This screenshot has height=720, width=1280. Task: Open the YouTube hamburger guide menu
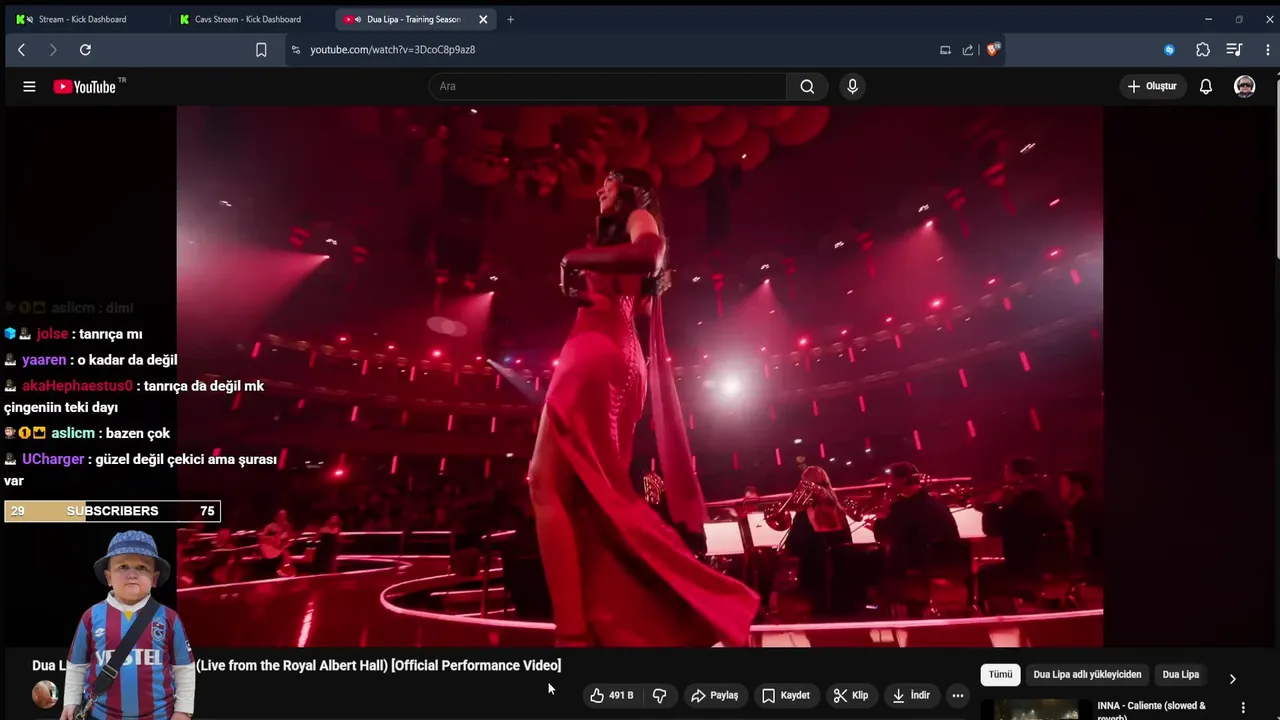[29, 87]
